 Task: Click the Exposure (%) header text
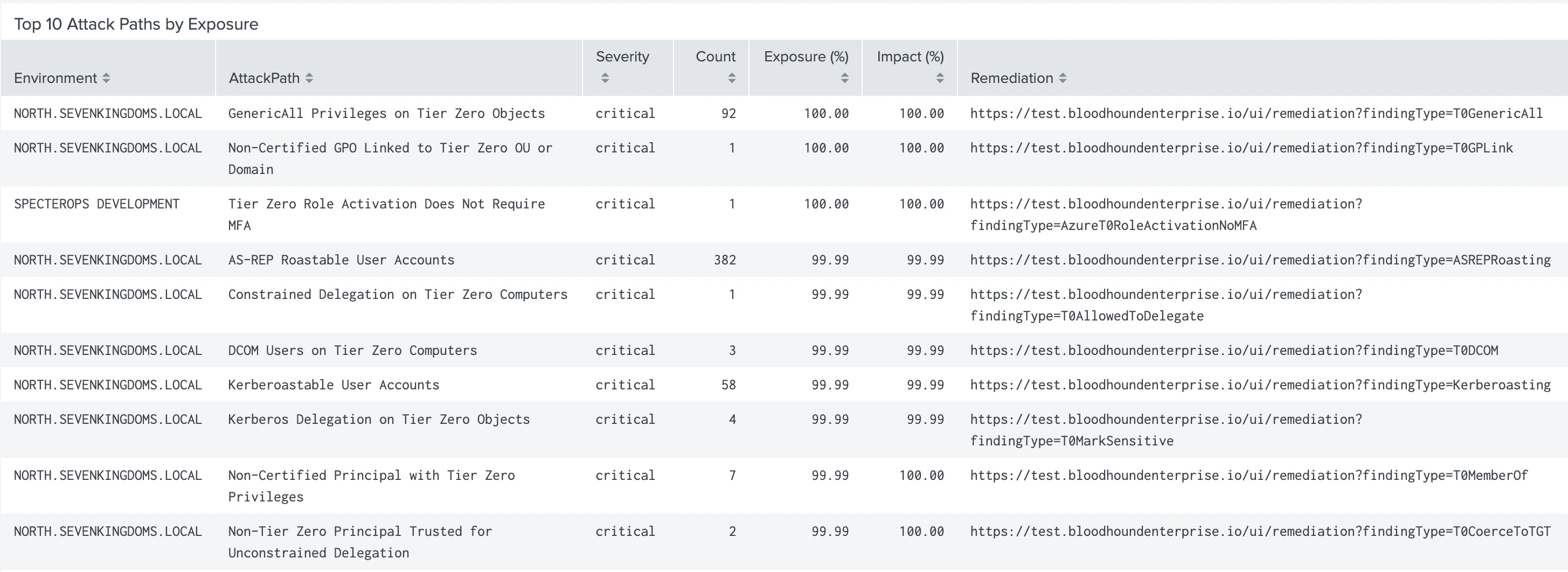[807, 57]
